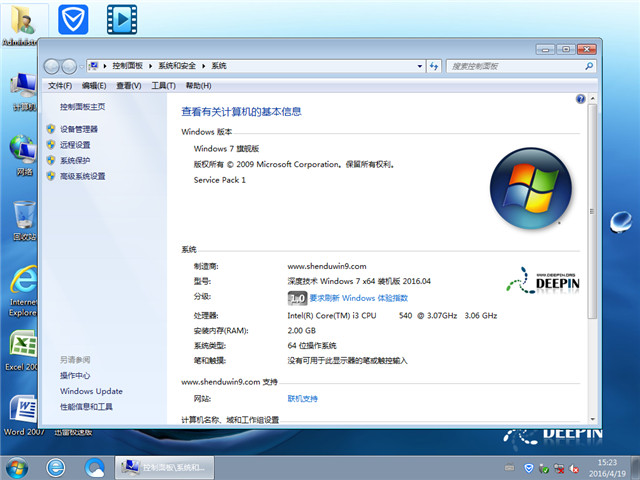The image size is (640, 480).
Task: Open the 联机支持 website link
Action: pos(302,399)
